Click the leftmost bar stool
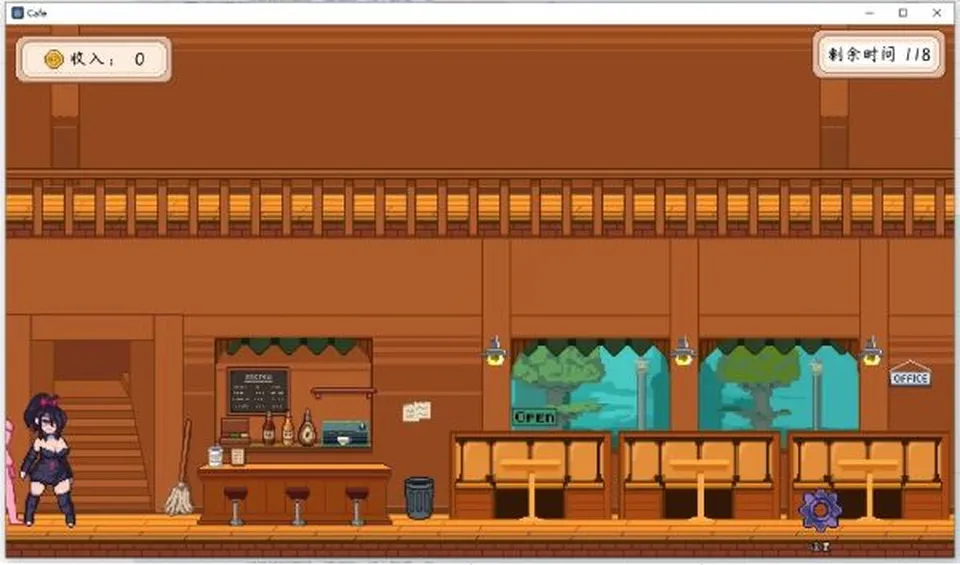Image resolution: width=960 pixels, height=565 pixels. 236,506
